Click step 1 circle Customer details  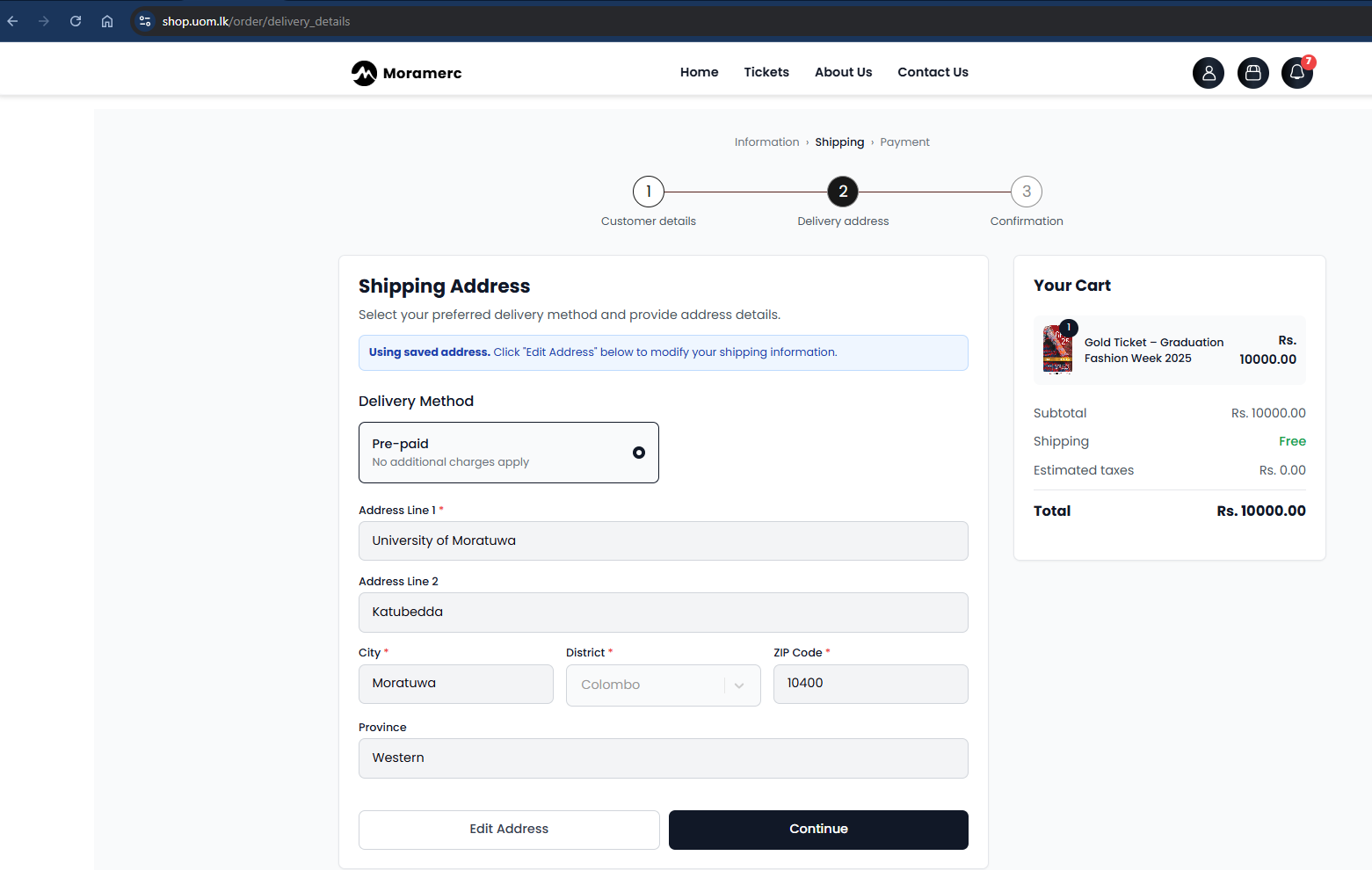[x=649, y=192]
